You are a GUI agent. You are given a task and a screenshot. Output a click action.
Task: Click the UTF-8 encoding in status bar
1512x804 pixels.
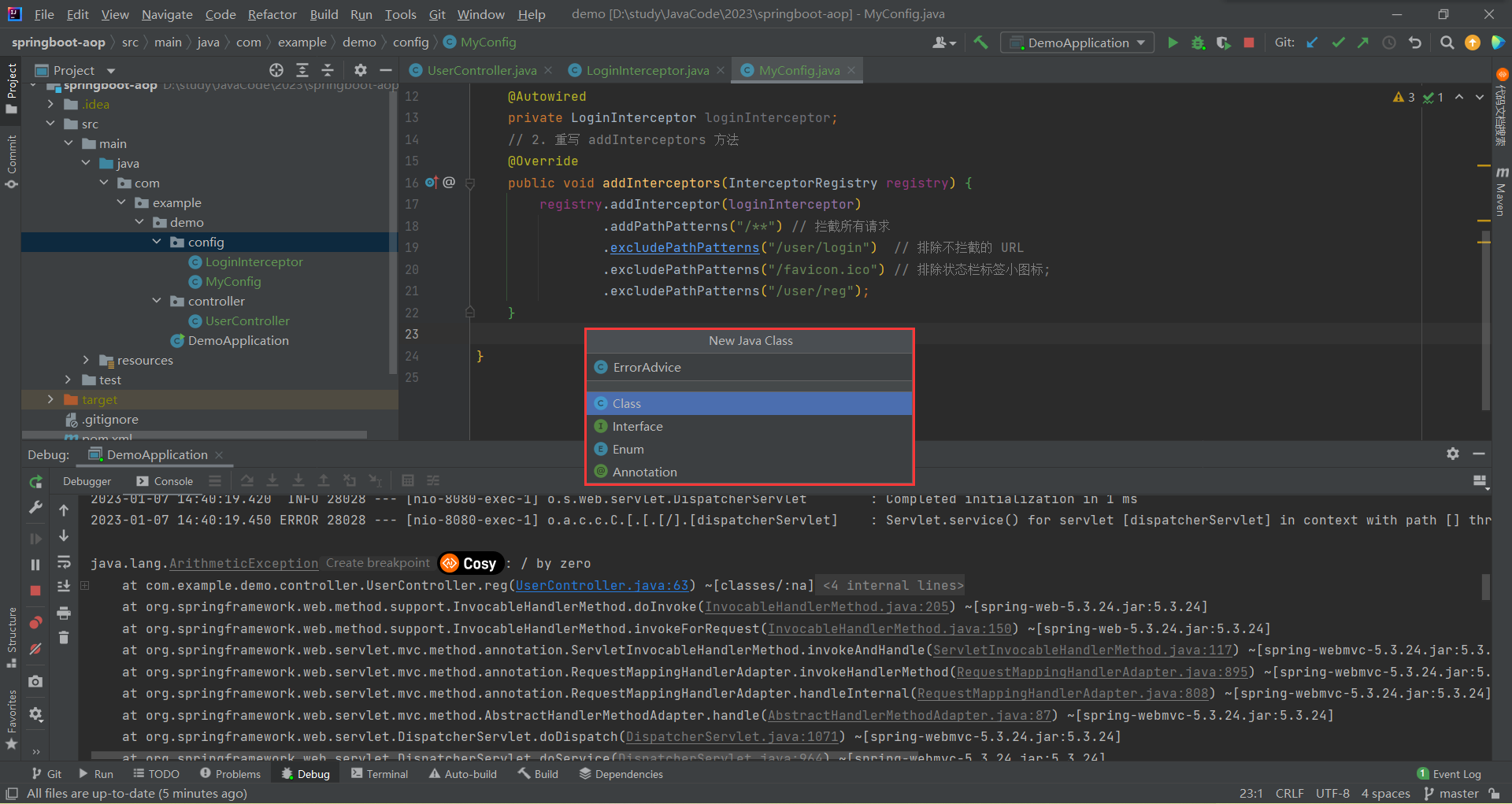(x=1332, y=793)
